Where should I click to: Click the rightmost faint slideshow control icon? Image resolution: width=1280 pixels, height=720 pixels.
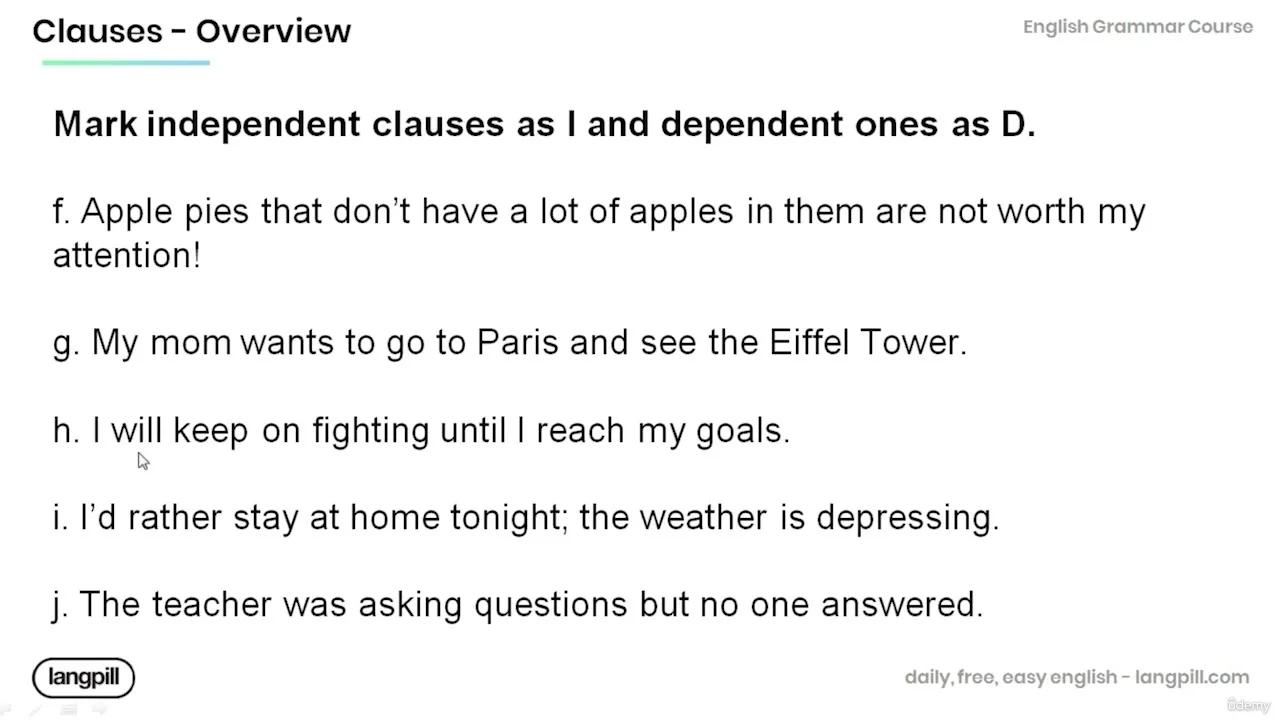point(99,710)
